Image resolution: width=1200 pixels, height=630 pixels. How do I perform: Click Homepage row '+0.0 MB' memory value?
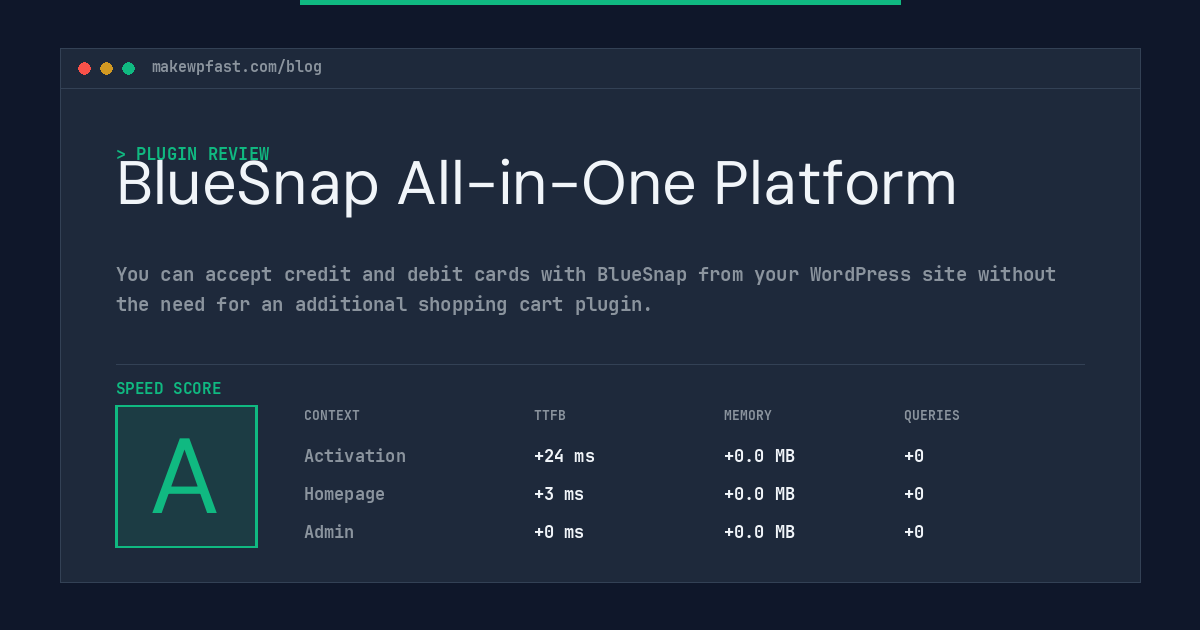pos(759,494)
